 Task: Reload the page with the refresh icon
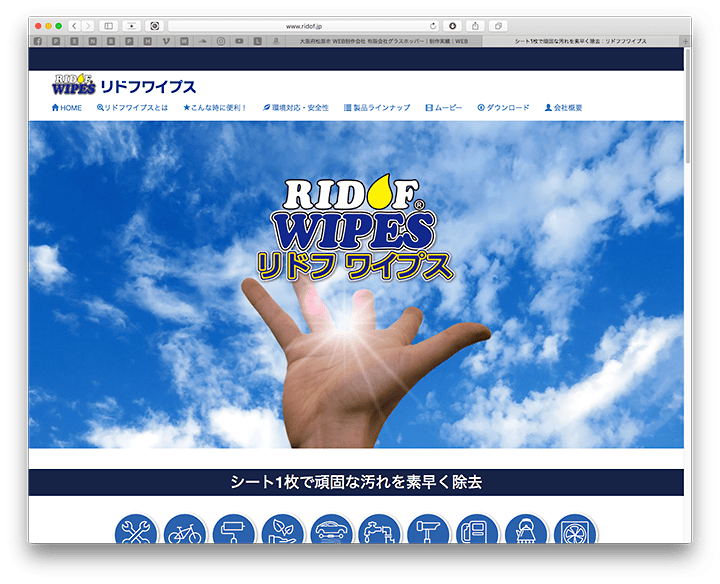tap(433, 26)
